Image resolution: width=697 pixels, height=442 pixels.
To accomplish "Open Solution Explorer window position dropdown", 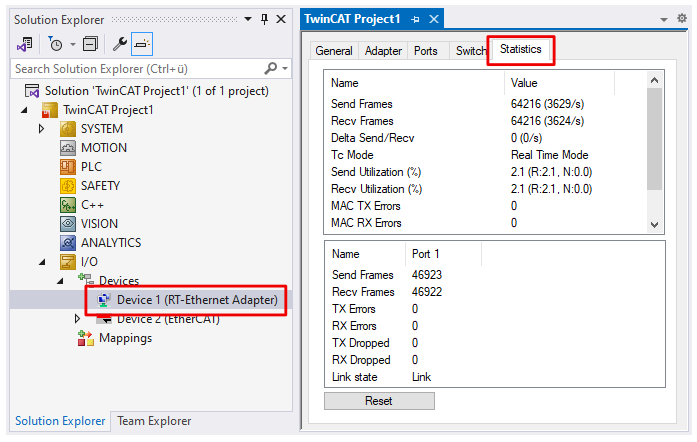I will 248,19.
